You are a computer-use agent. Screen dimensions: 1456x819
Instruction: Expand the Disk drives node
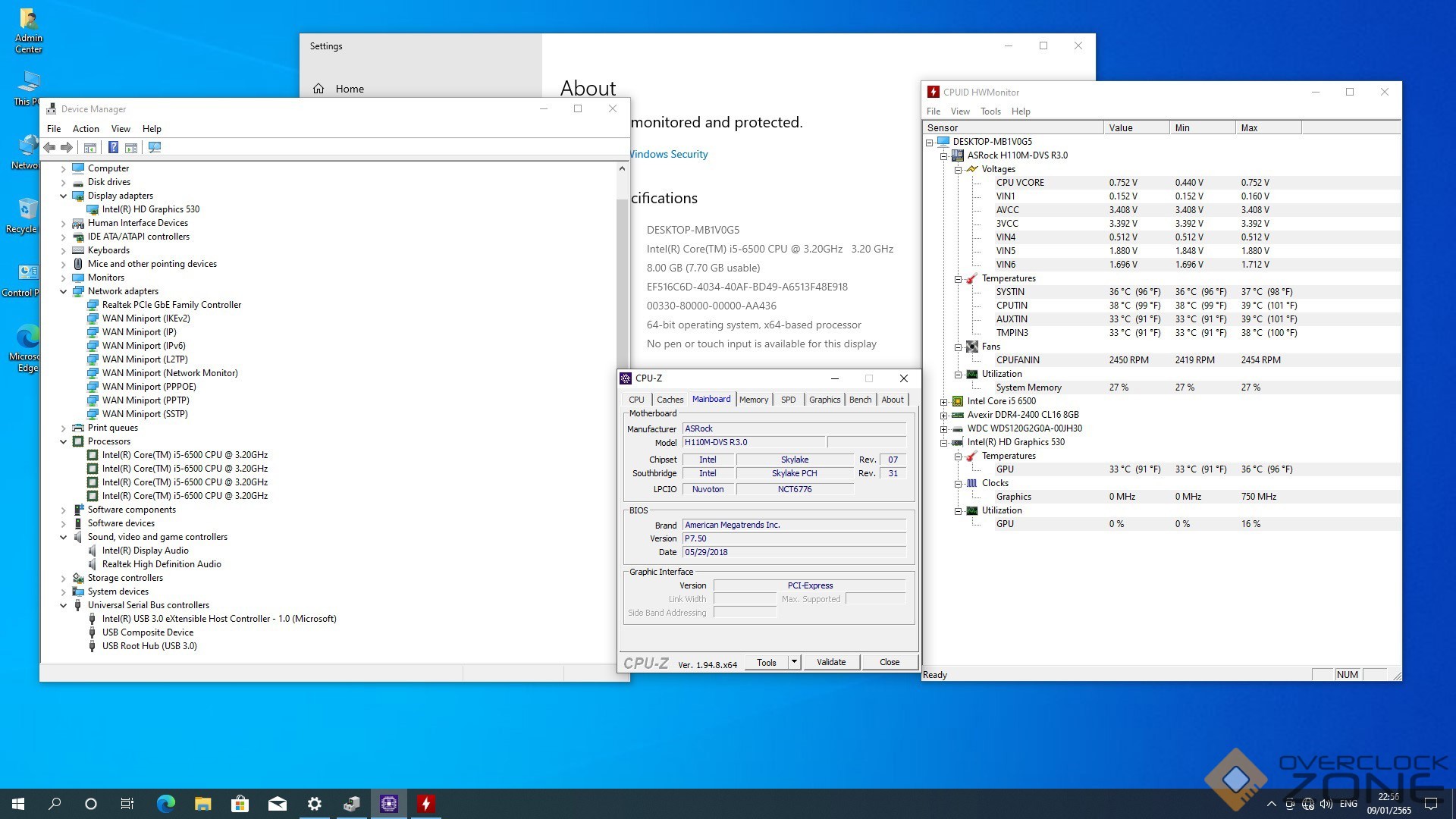pos(64,182)
